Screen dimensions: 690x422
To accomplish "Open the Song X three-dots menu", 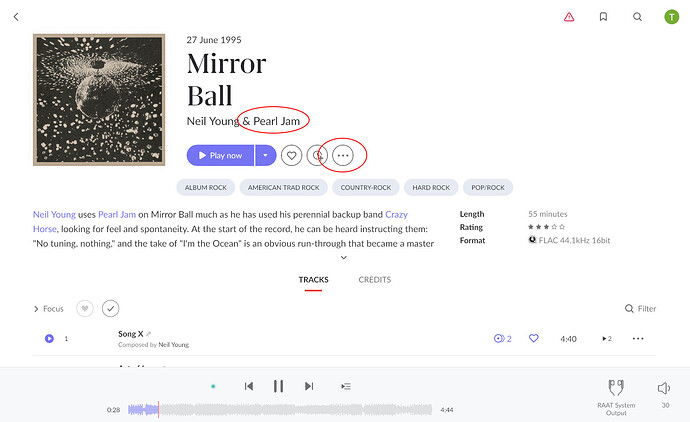I will pyautogui.click(x=638, y=338).
